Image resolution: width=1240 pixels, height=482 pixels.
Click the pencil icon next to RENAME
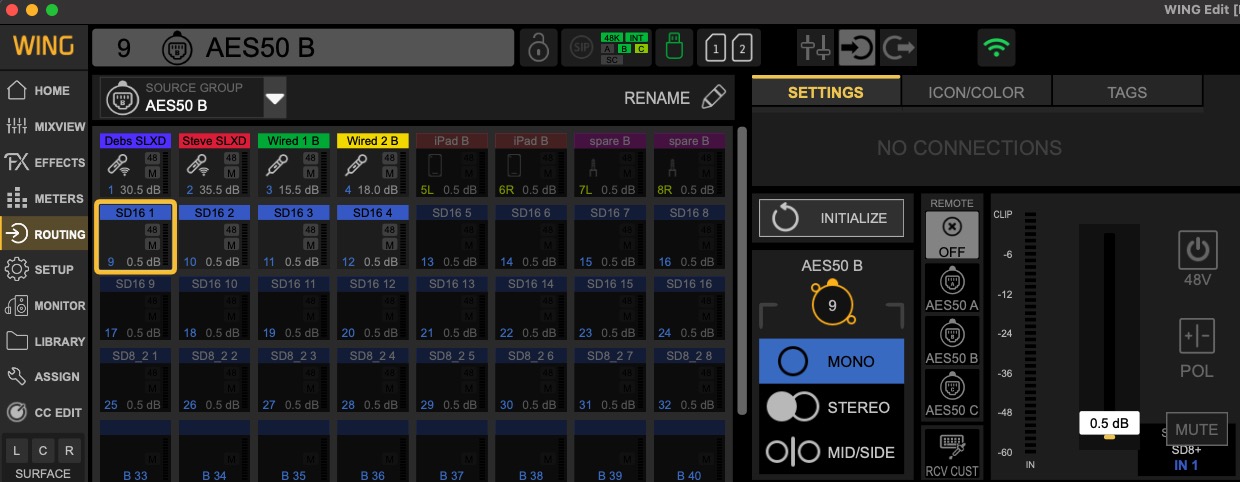point(713,97)
